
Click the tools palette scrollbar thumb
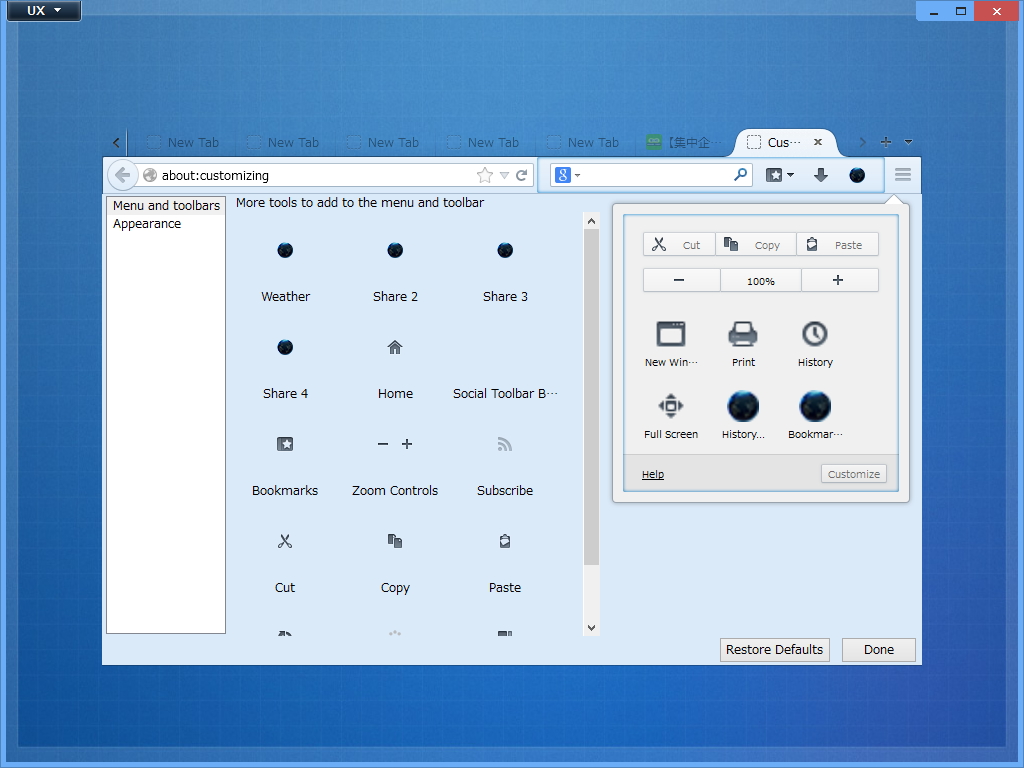(x=591, y=397)
